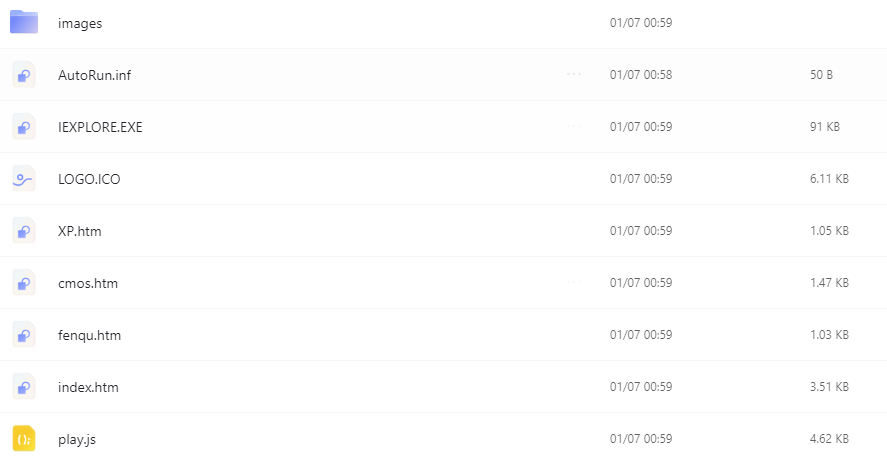Select the fenqu.htm file name
Screen dimensions: 887x464
[x=89, y=335]
